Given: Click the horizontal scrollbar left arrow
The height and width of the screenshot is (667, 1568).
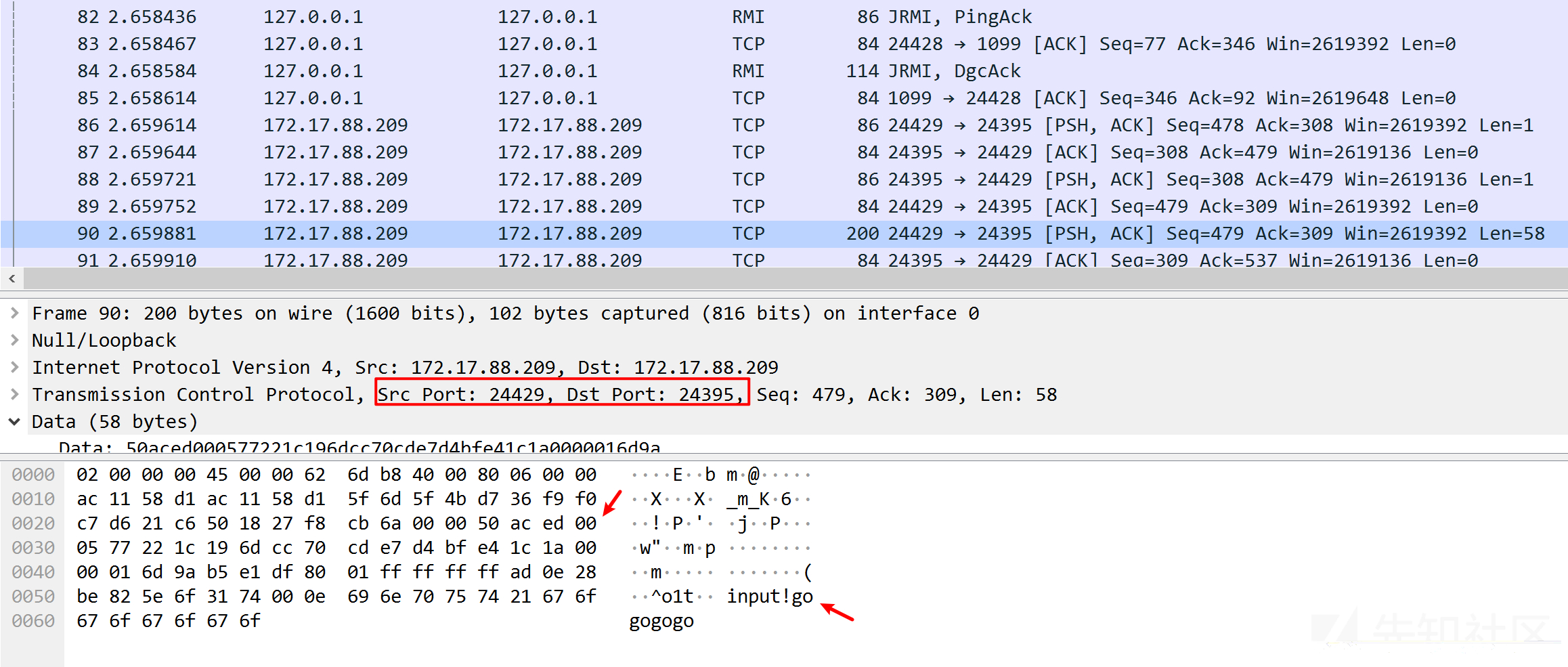Looking at the screenshot, I should click(x=12, y=278).
